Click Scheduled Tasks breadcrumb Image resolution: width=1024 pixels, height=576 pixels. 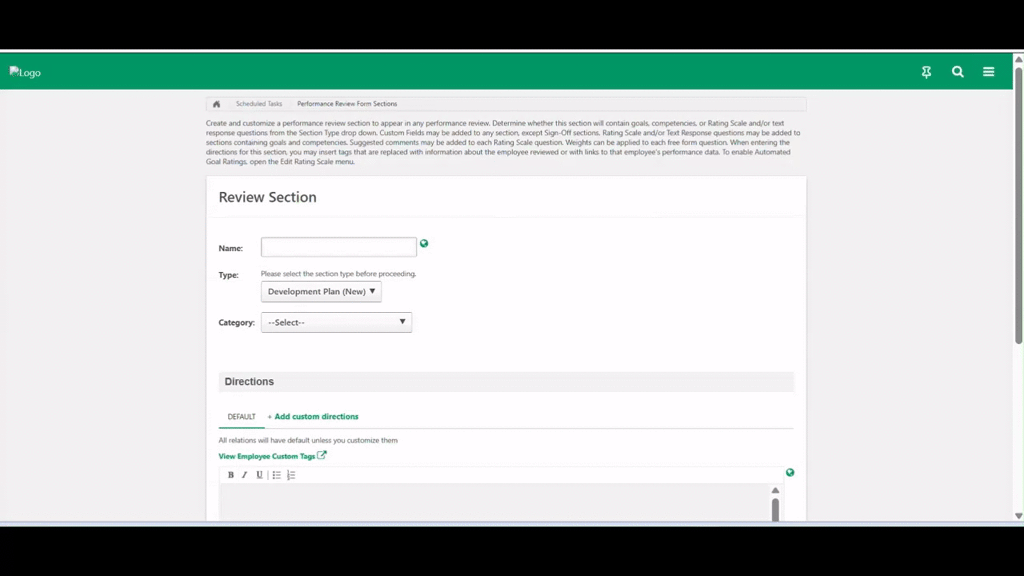click(259, 104)
